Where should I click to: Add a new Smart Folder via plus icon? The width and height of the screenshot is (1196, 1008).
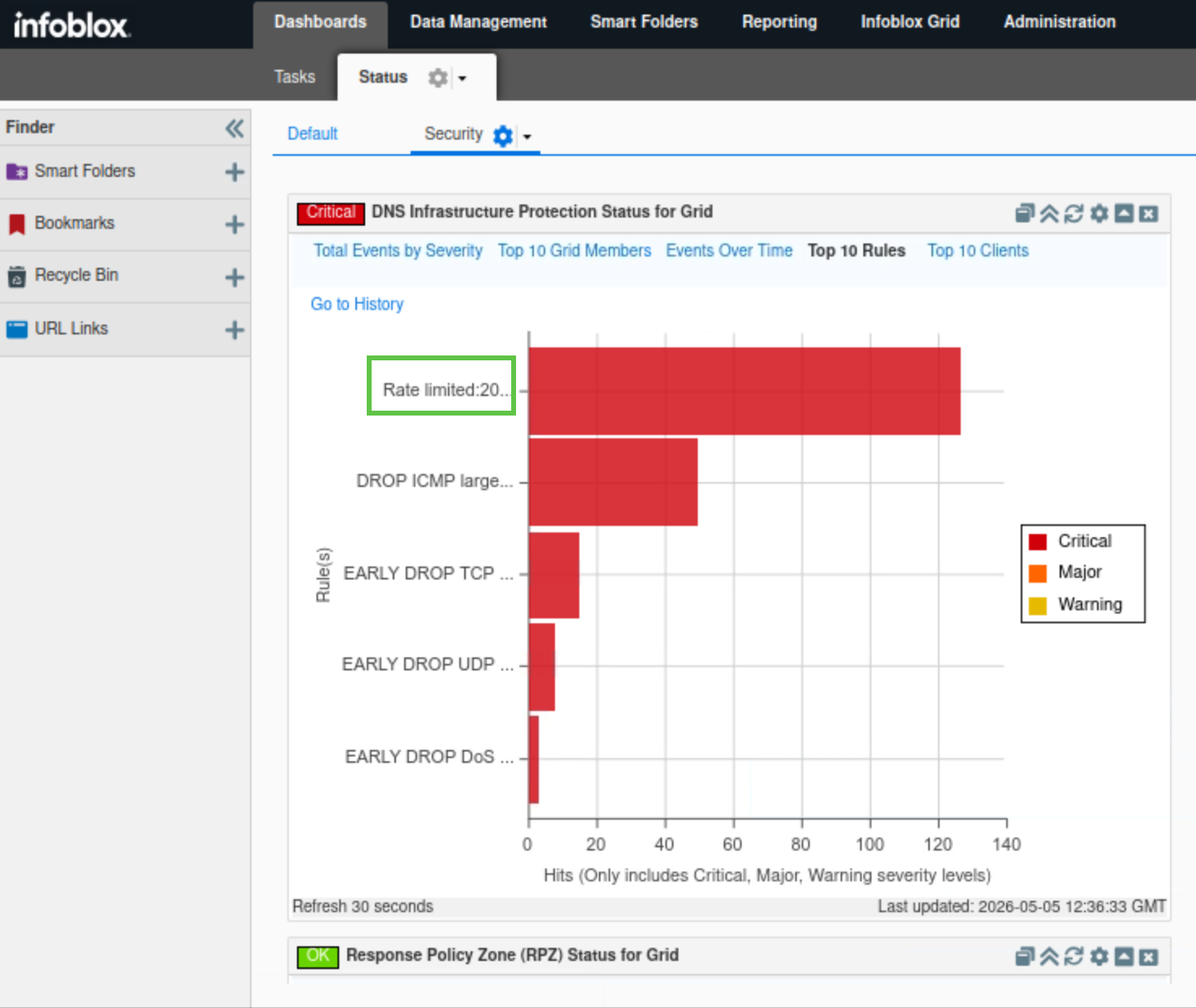tap(234, 172)
